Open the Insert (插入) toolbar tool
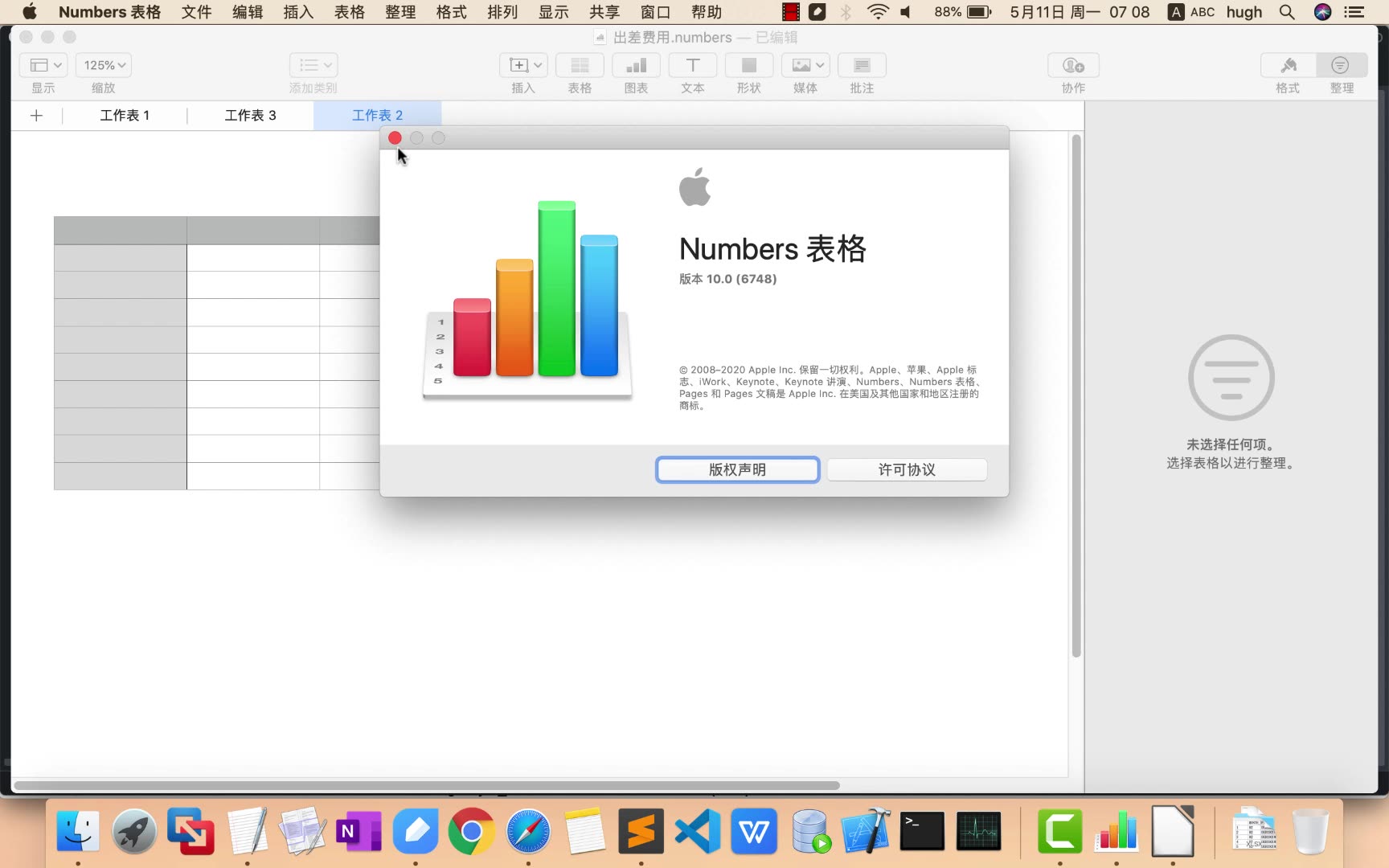 pos(523,65)
